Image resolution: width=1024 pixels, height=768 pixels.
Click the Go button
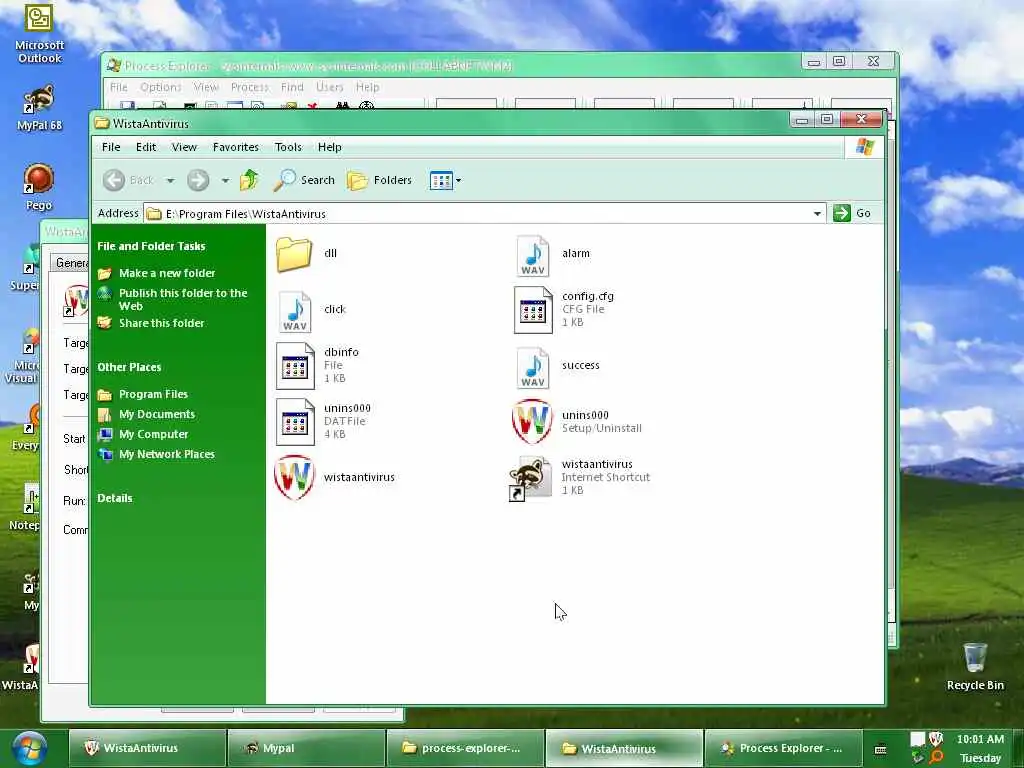[852, 213]
